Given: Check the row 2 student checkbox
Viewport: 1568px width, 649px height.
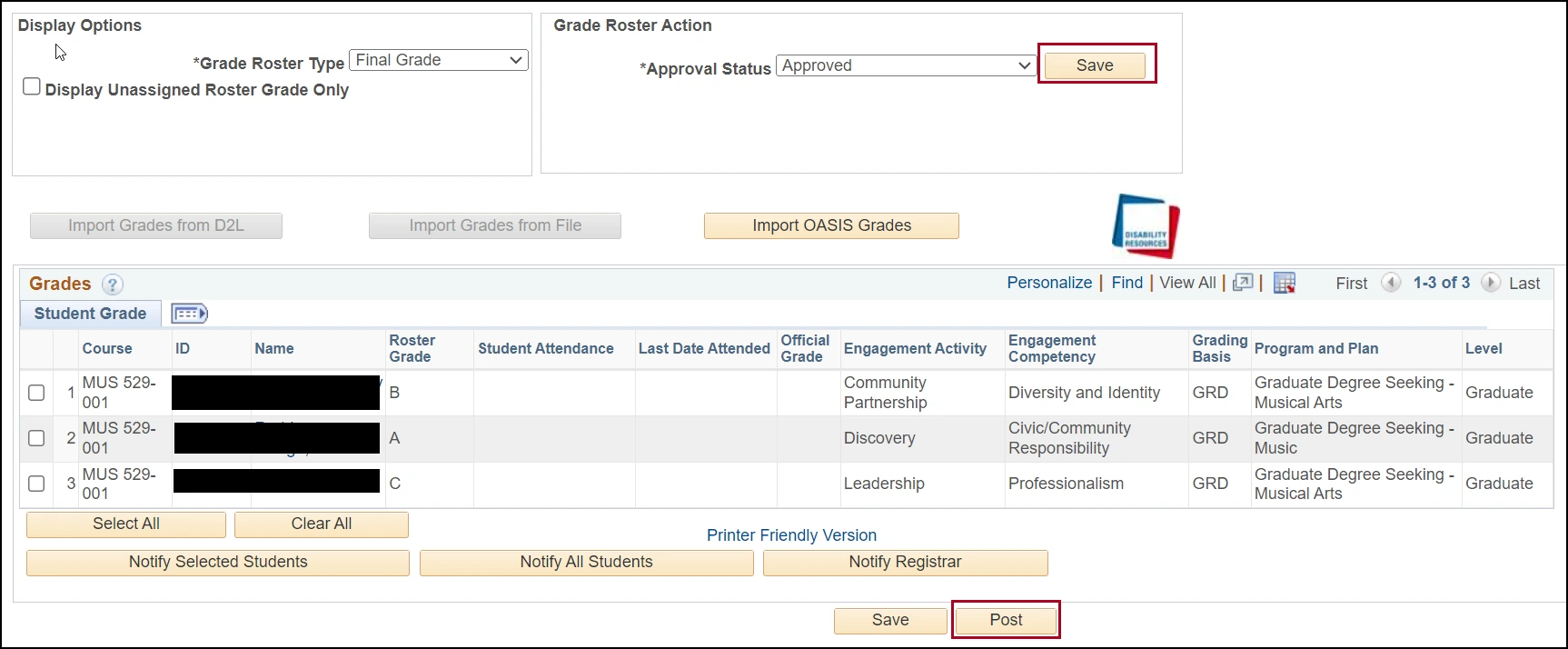Looking at the screenshot, I should (36, 438).
